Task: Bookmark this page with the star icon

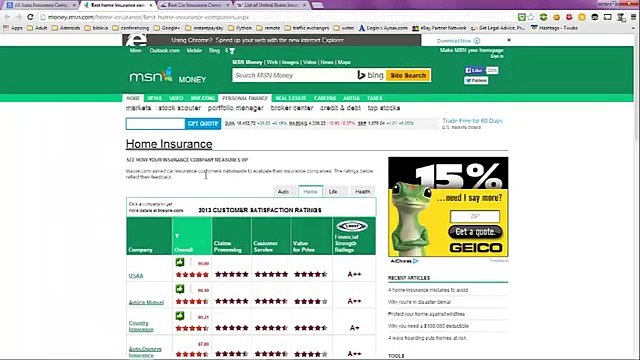Action: point(531,17)
